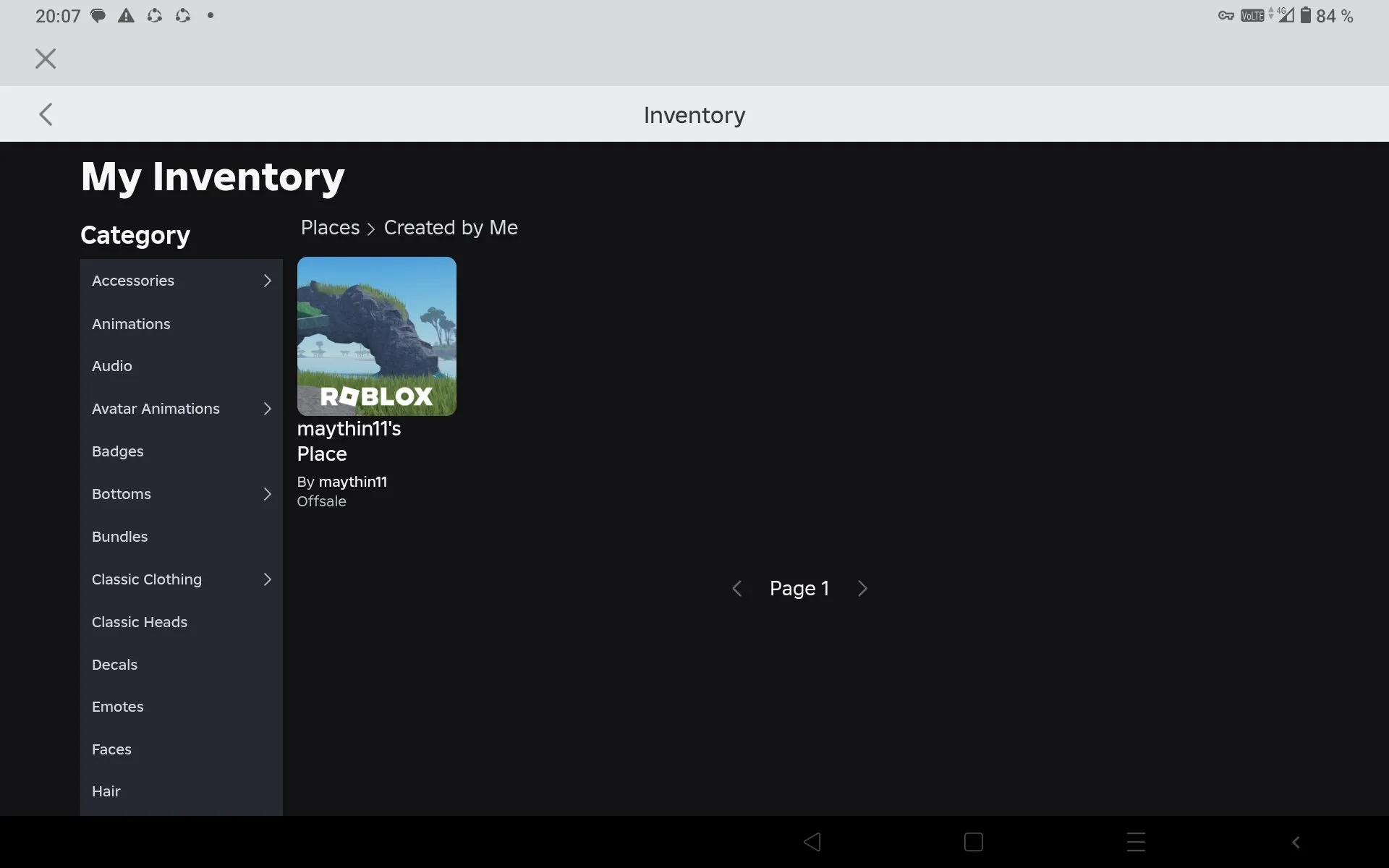Go to previous inventory page arrow

(x=736, y=589)
